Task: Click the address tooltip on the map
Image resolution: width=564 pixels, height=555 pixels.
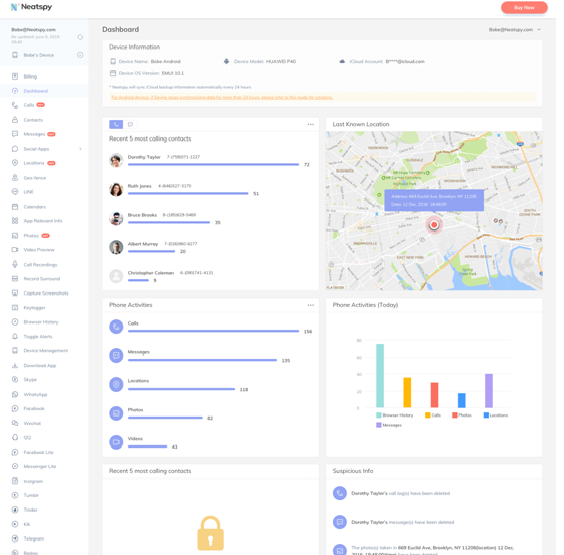Action: tap(434, 200)
